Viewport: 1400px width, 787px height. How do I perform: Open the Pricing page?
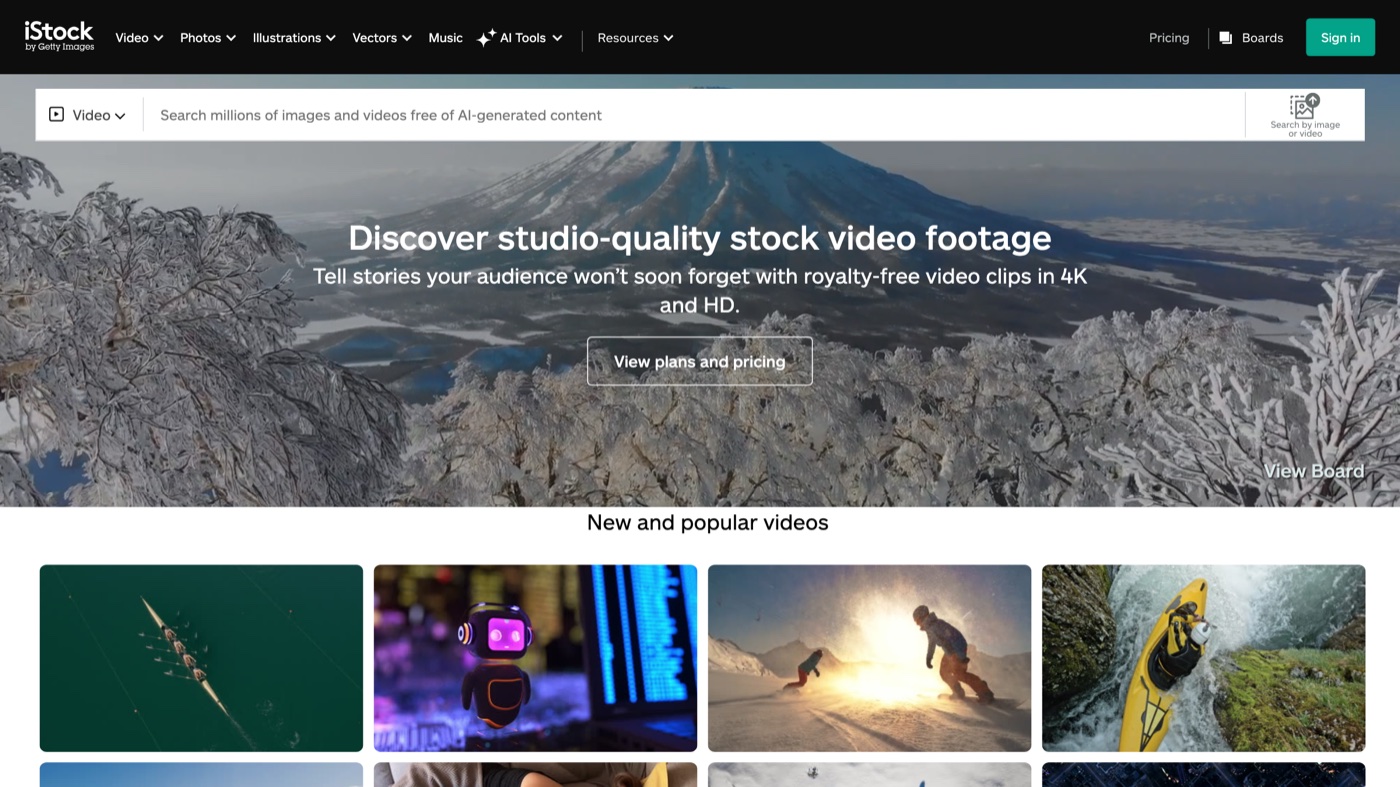(x=1169, y=38)
